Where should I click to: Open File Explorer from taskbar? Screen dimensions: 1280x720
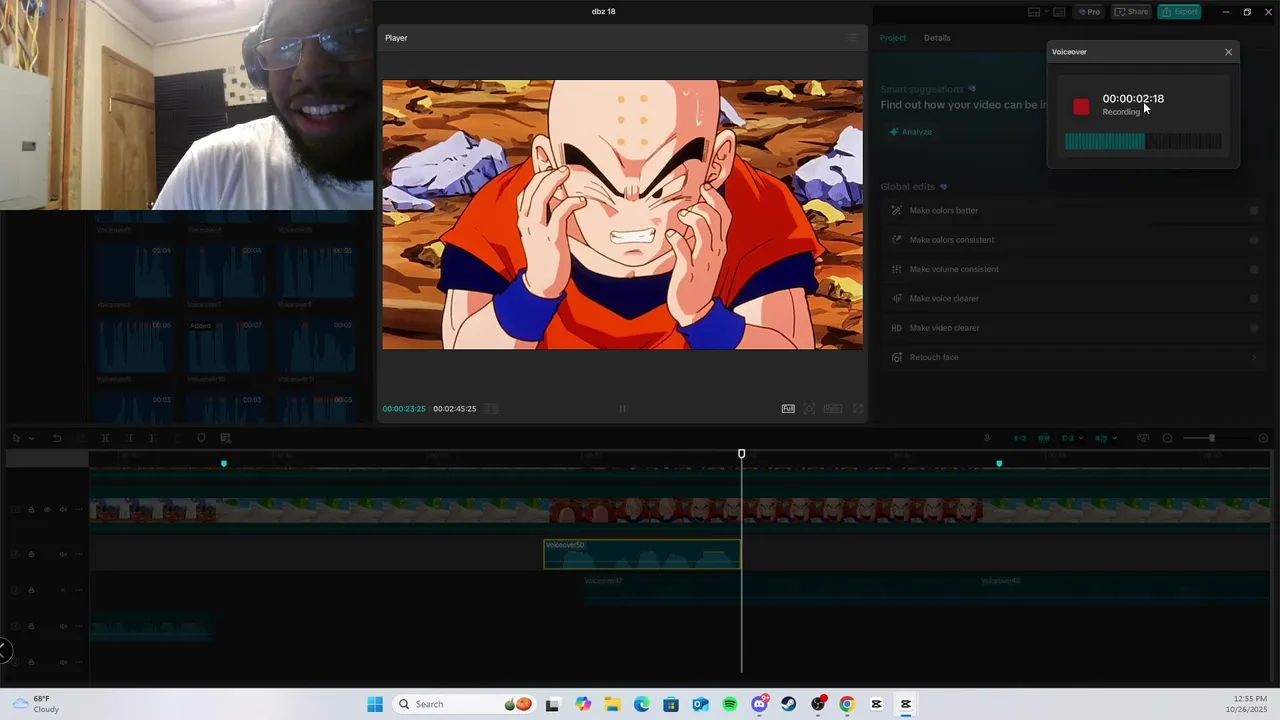coord(612,704)
